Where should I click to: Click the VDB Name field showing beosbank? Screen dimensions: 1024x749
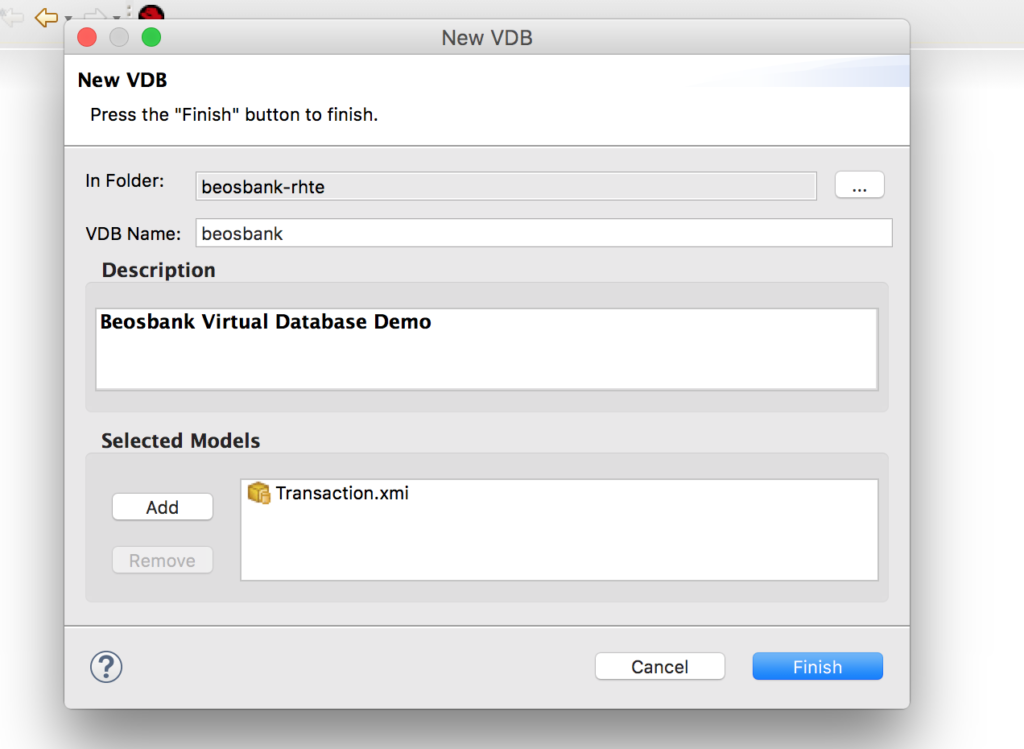[544, 232]
